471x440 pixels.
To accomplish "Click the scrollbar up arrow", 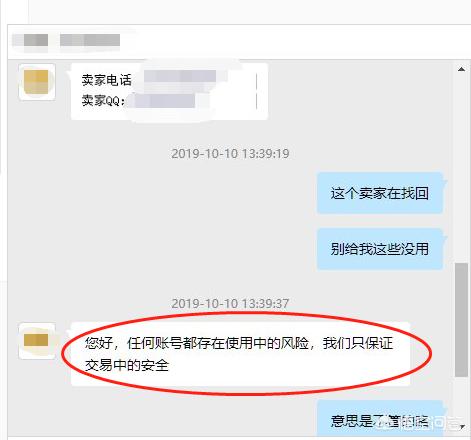I will (x=461, y=69).
